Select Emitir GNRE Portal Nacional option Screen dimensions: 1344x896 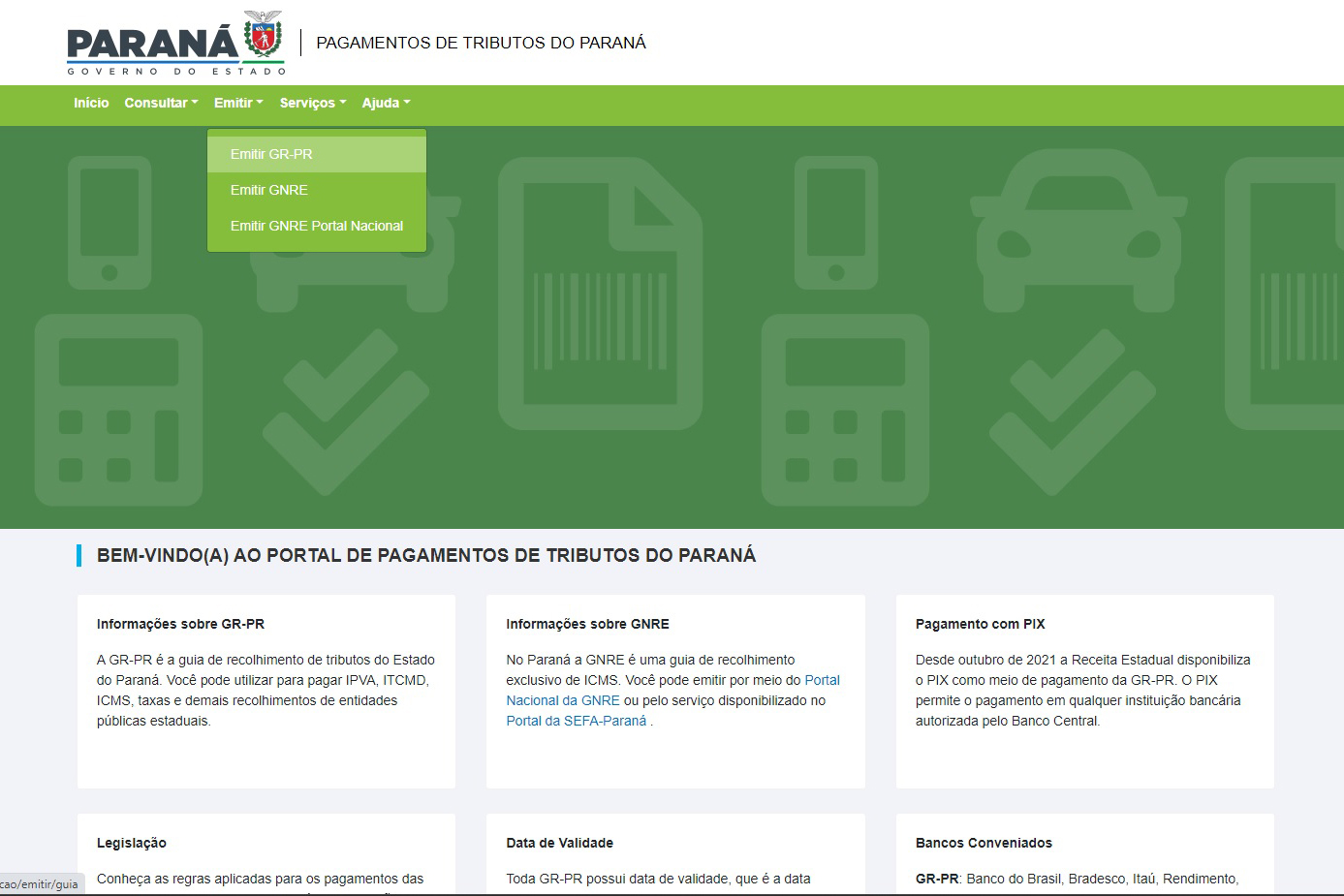coord(317,226)
